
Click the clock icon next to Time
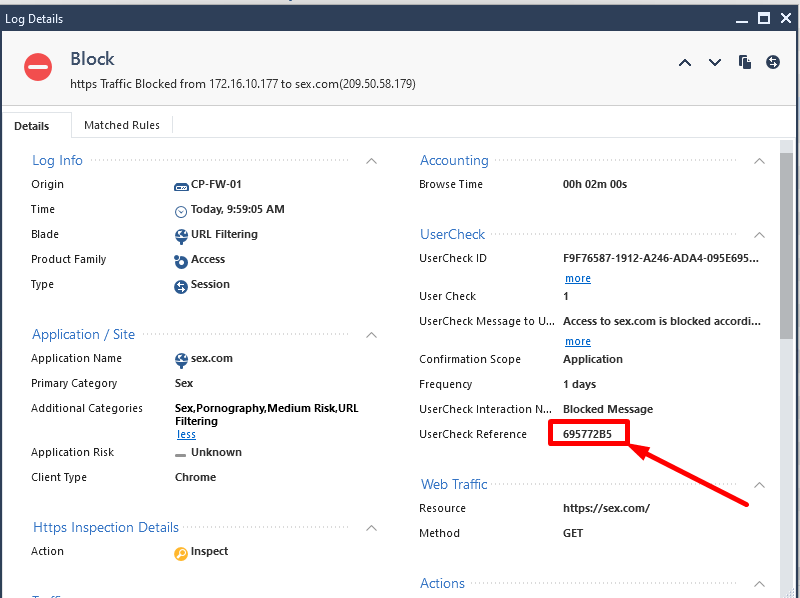coord(181,209)
